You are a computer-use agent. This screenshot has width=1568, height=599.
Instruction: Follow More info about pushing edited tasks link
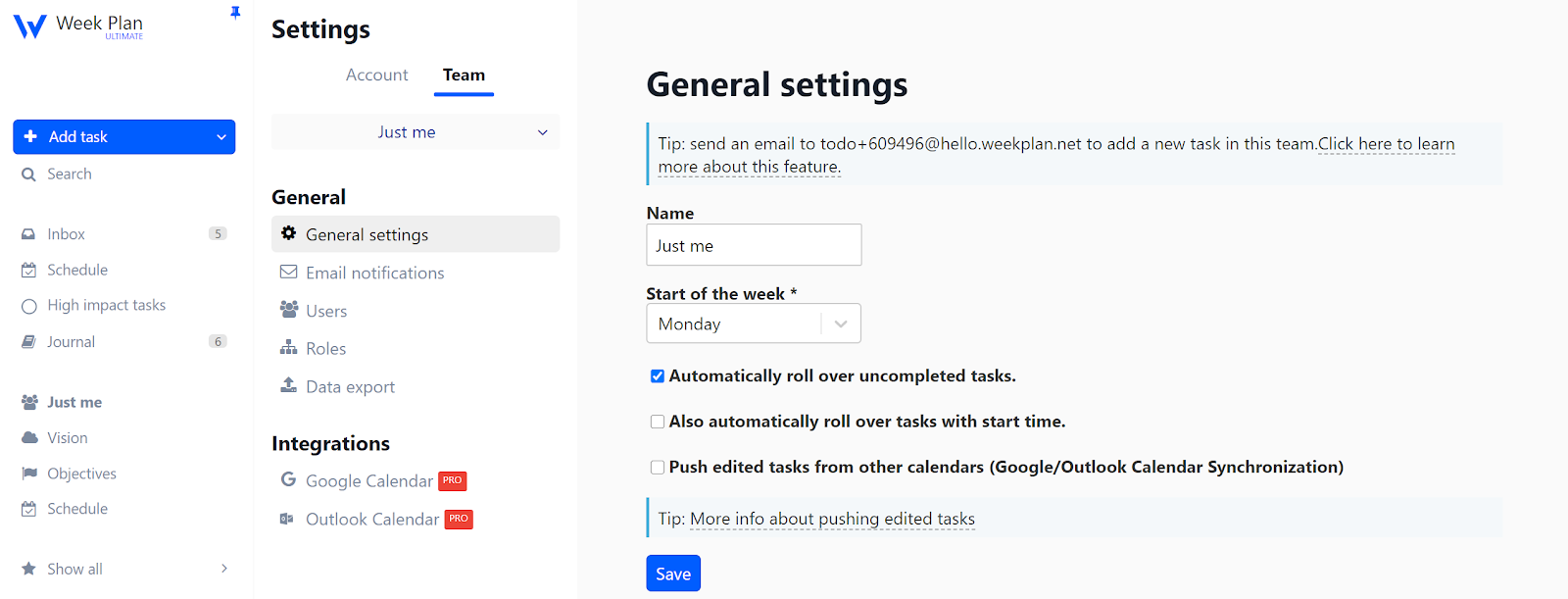tap(832, 519)
